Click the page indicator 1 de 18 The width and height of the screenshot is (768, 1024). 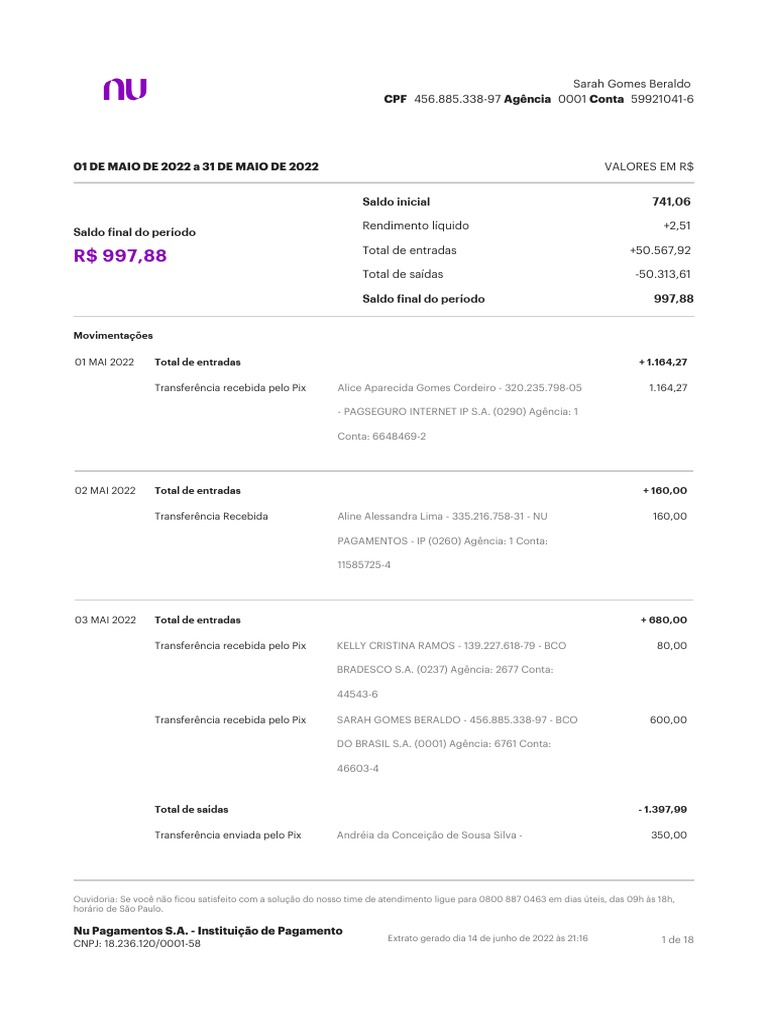tap(677, 940)
